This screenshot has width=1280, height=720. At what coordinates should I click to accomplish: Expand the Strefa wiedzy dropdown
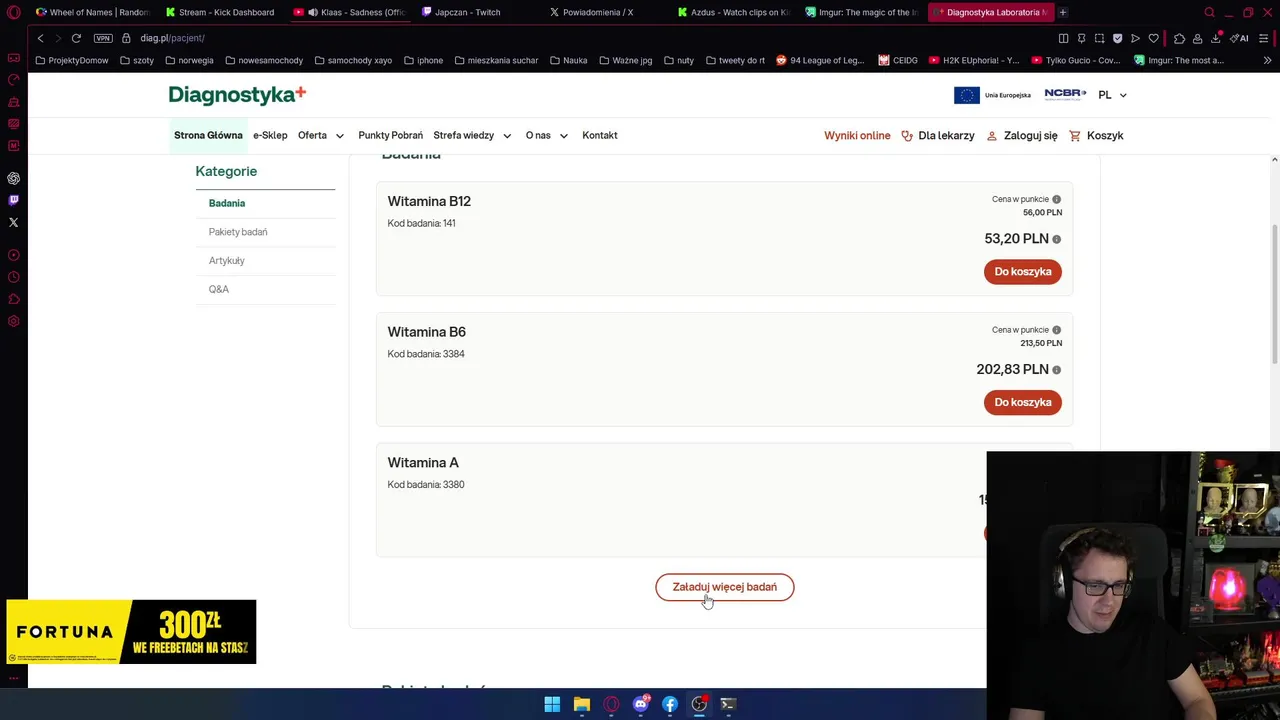472,135
